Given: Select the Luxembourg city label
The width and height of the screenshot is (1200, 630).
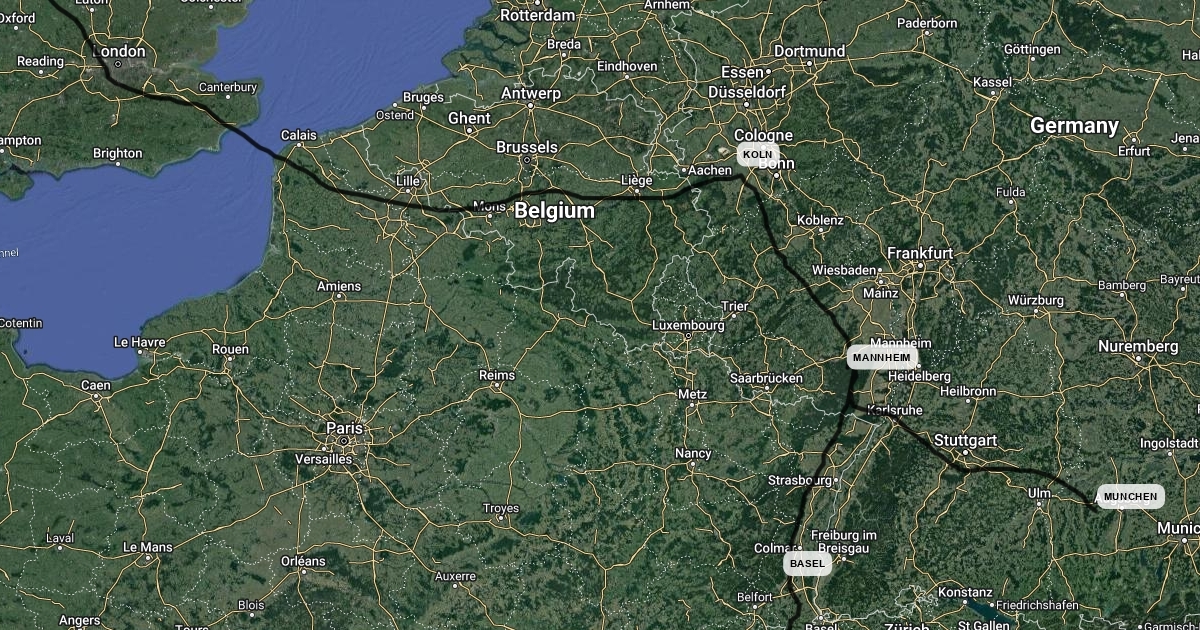Looking at the screenshot, I should coord(688,325).
